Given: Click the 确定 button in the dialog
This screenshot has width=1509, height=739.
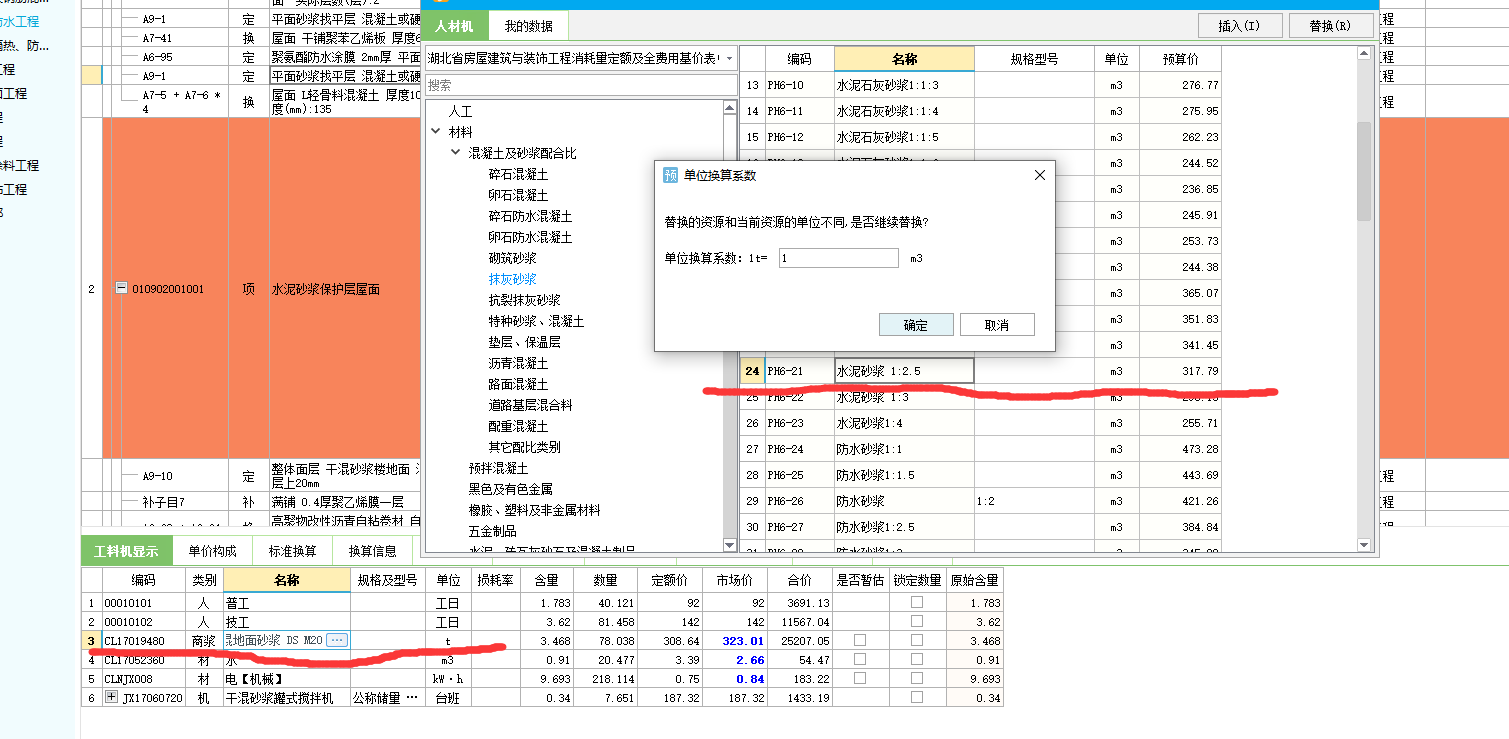Looking at the screenshot, I should click(916, 325).
